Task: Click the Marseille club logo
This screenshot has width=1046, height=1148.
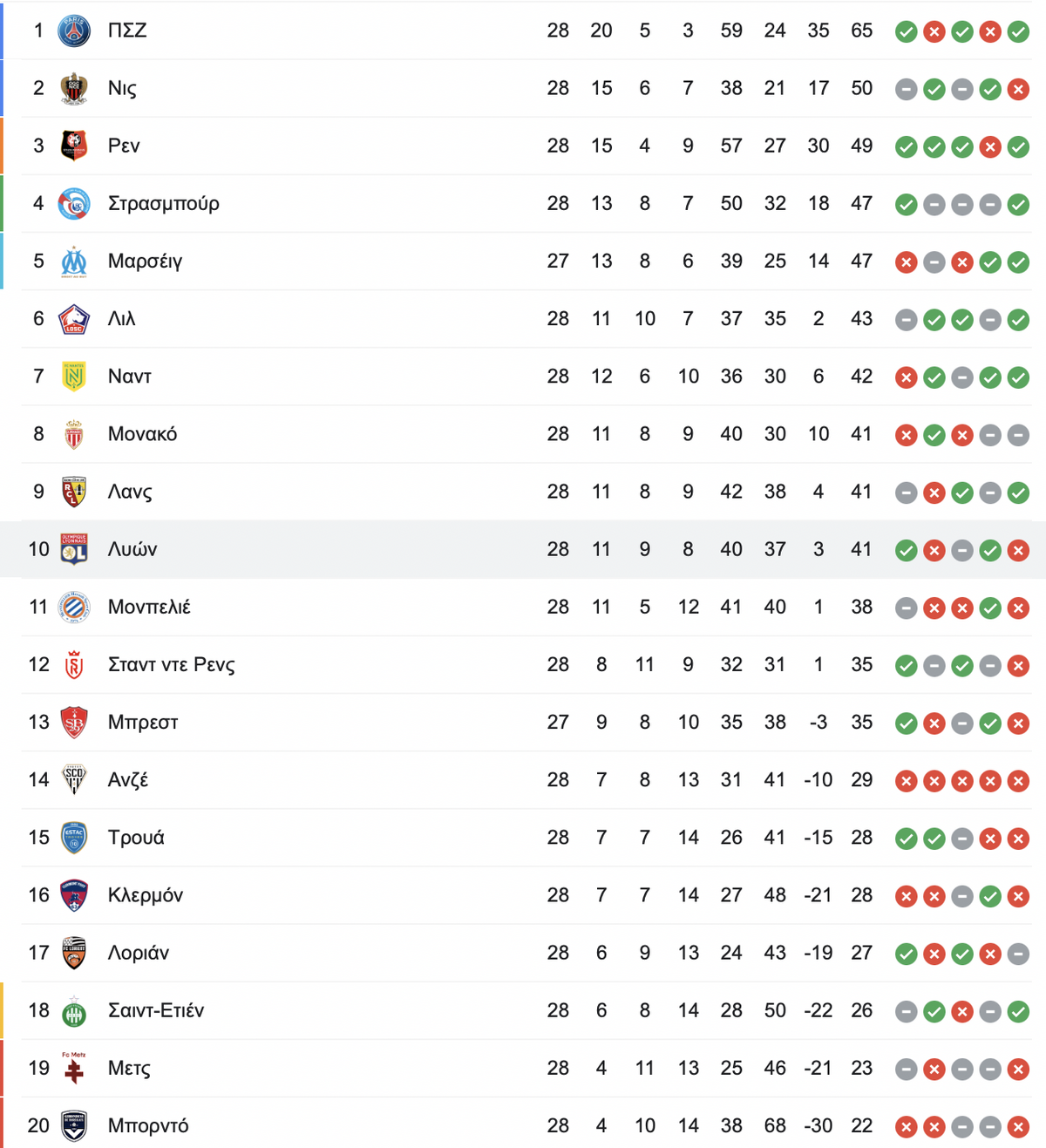Action: coord(74,262)
